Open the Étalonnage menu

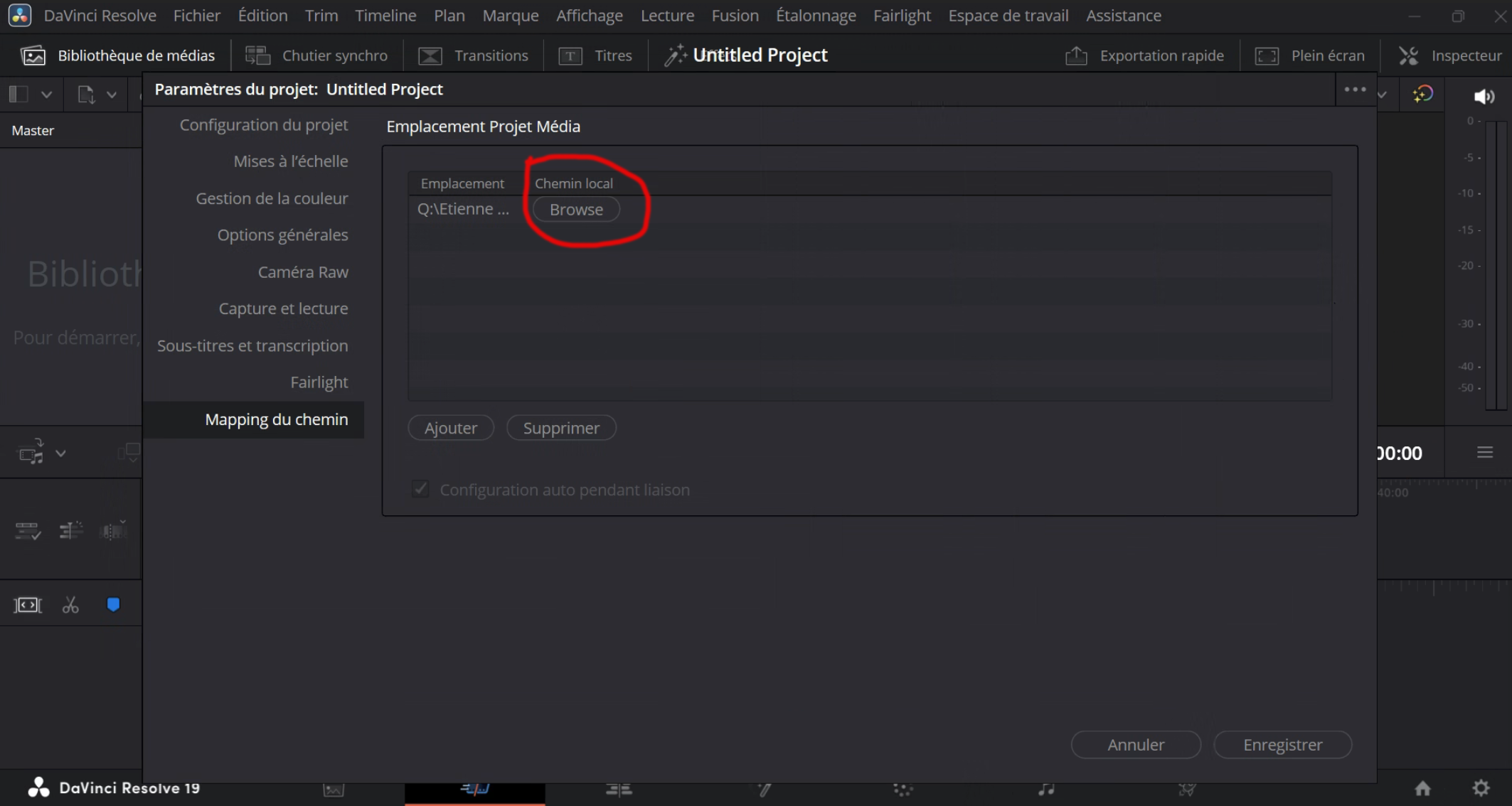pos(816,15)
